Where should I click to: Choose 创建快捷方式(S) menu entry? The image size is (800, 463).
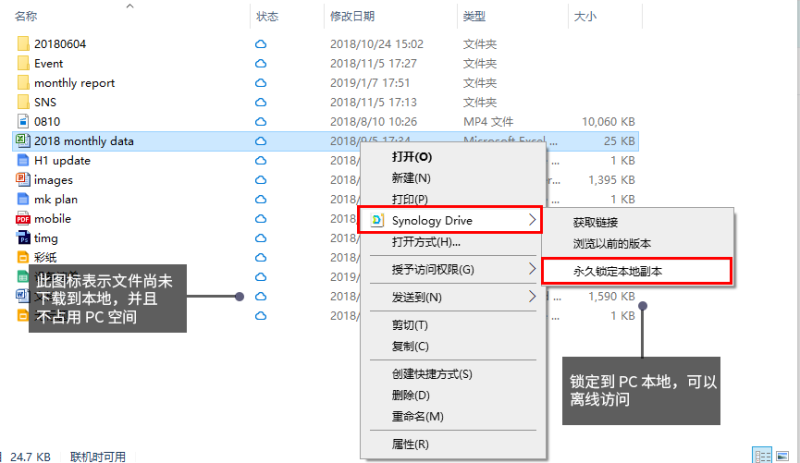click(x=432, y=374)
